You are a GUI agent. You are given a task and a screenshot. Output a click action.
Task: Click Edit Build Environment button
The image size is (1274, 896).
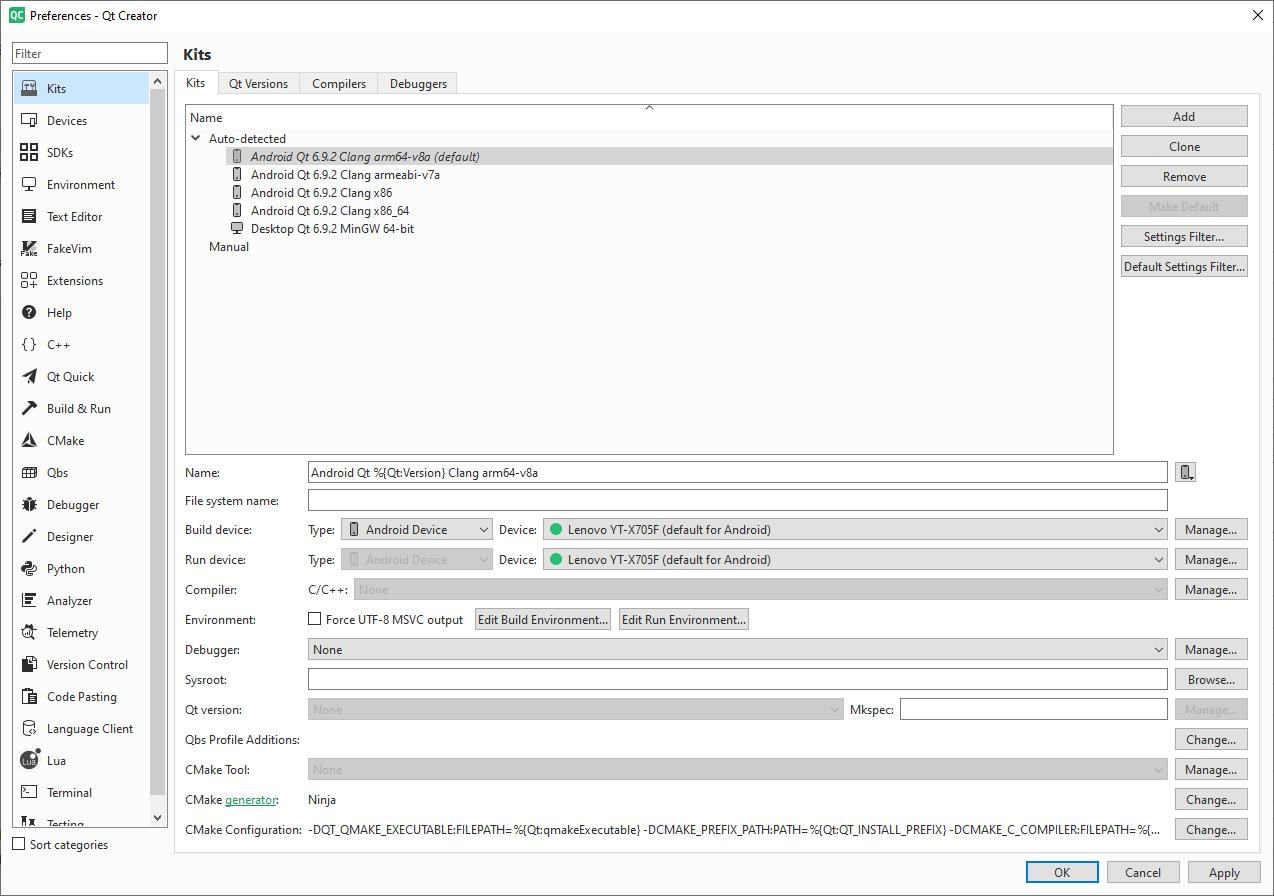pyautogui.click(x=543, y=620)
